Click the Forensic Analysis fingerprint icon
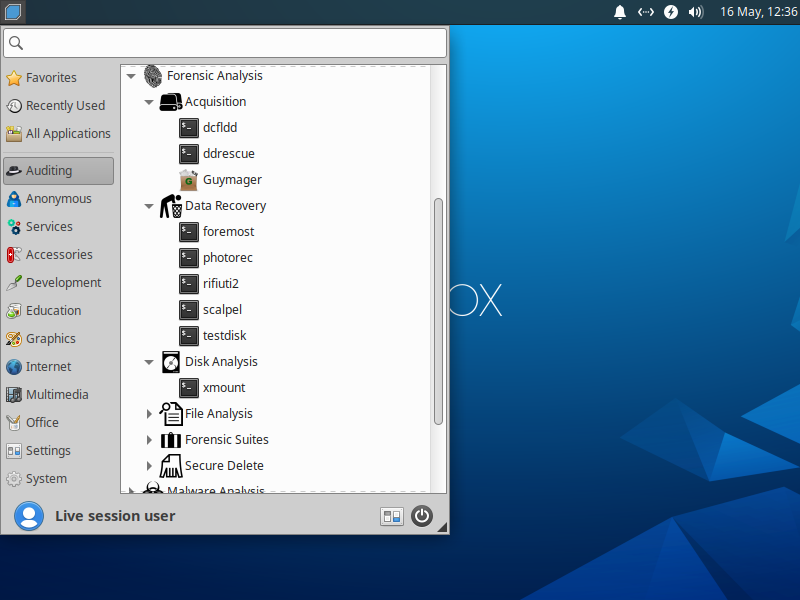Screen dimensions: 800x600 point(153,76)
